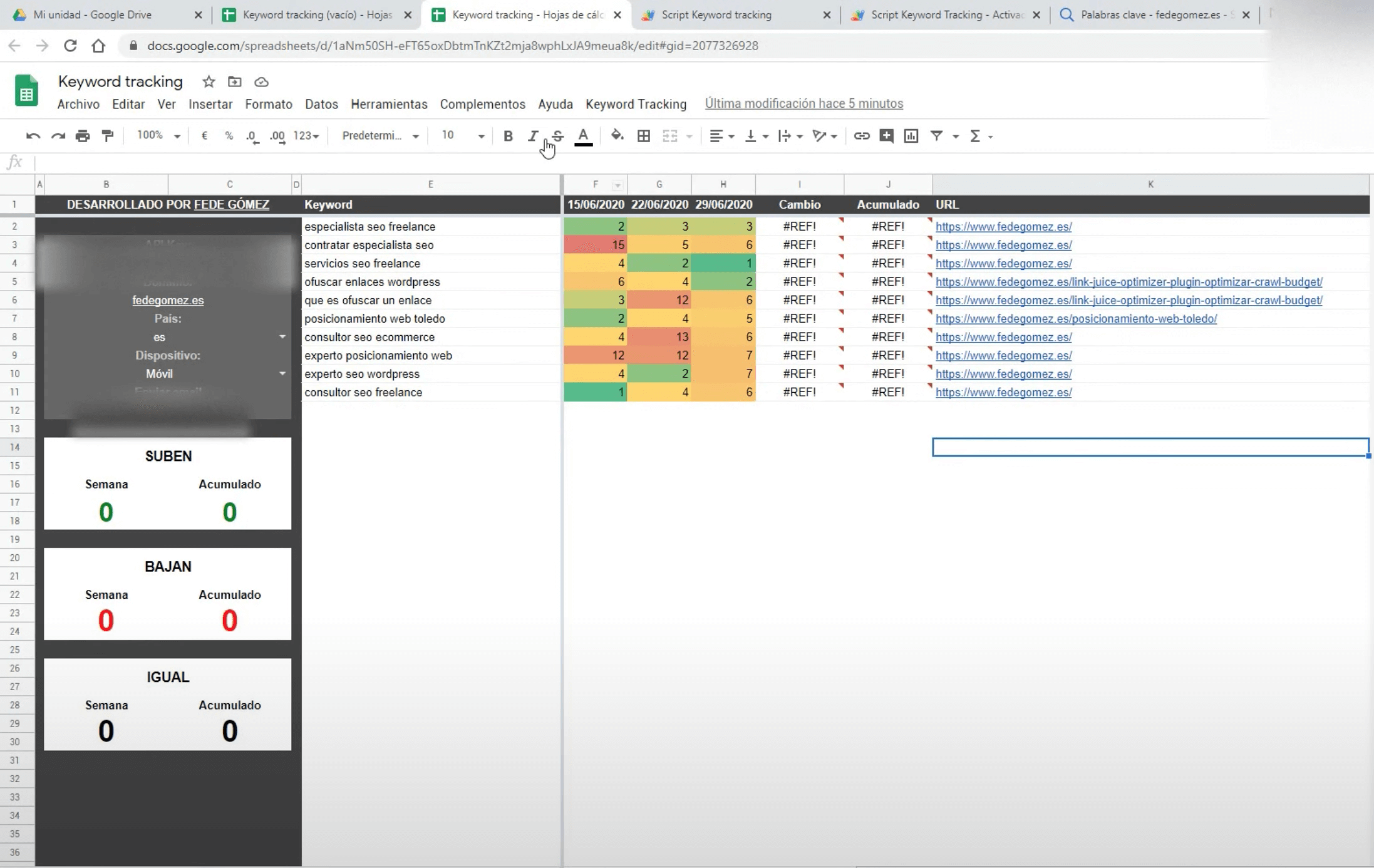Switch to Script Keyword tracking tab
Viewport: 1374px width, 868px height.
pos(716,14)
